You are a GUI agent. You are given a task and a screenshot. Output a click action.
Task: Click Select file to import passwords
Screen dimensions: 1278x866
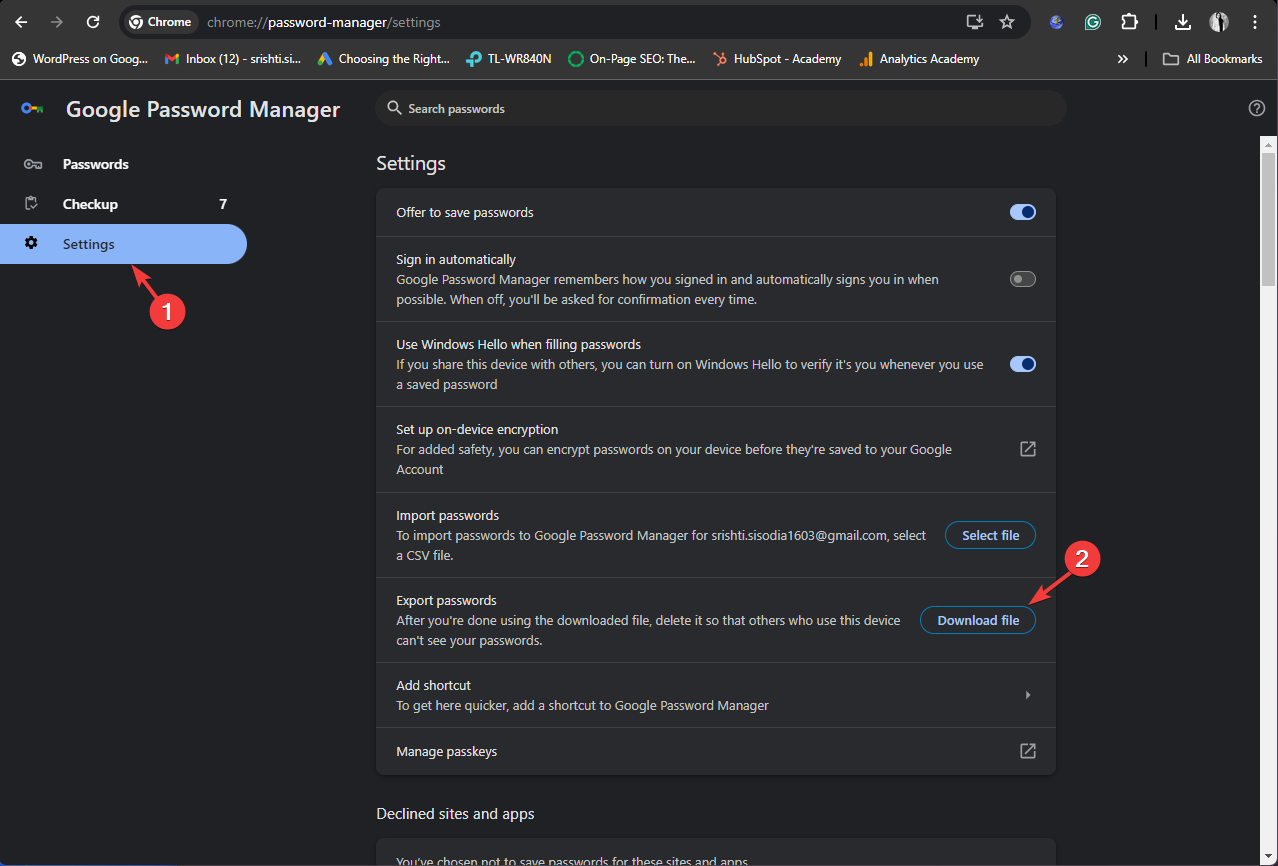[990, 535]
